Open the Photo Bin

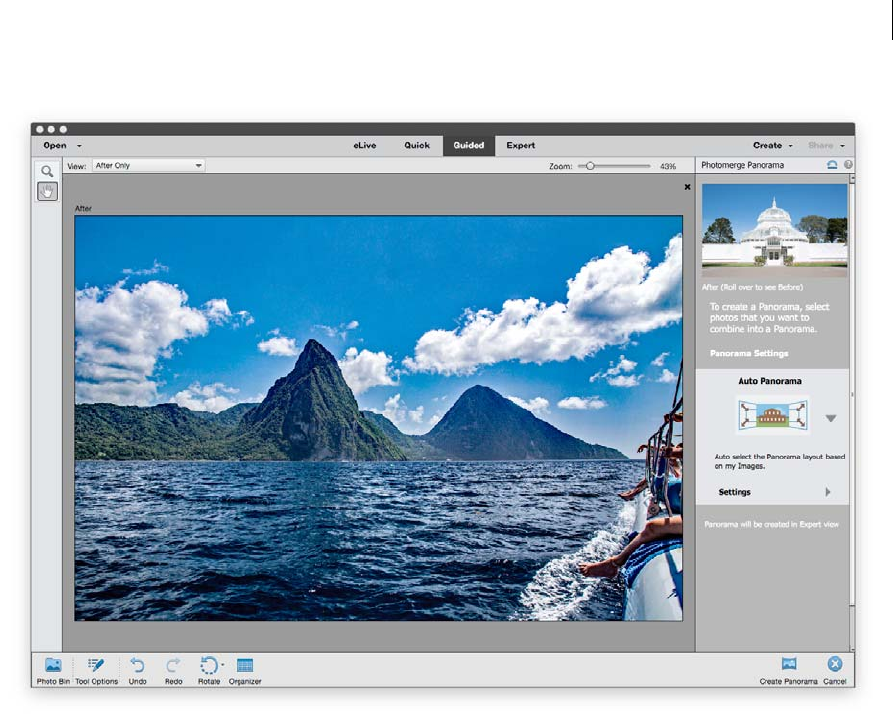point(53,670)
